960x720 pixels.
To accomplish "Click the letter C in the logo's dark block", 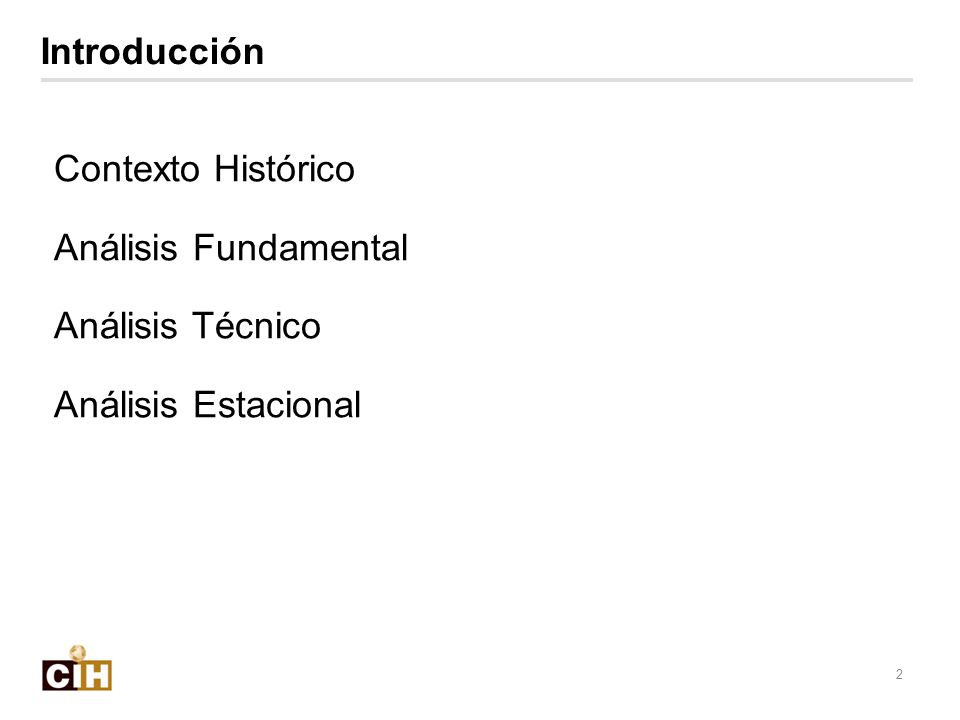I will coord(58,676).
